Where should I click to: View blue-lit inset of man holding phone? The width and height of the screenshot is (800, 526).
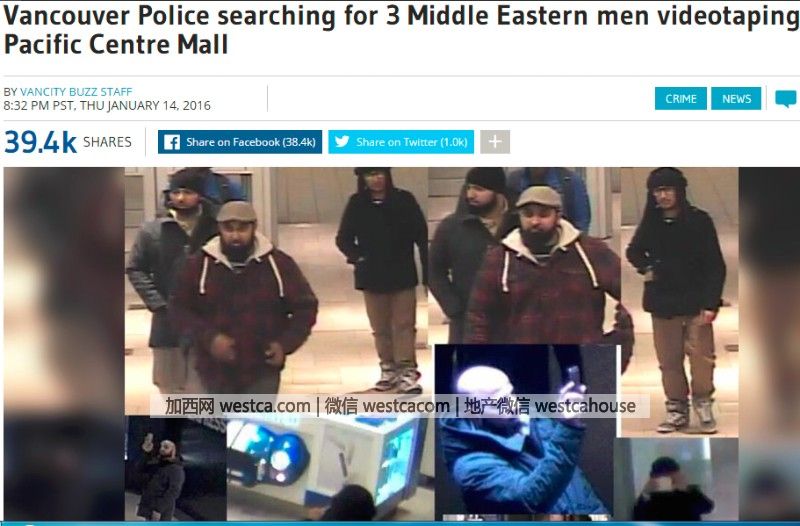(526, 432)
